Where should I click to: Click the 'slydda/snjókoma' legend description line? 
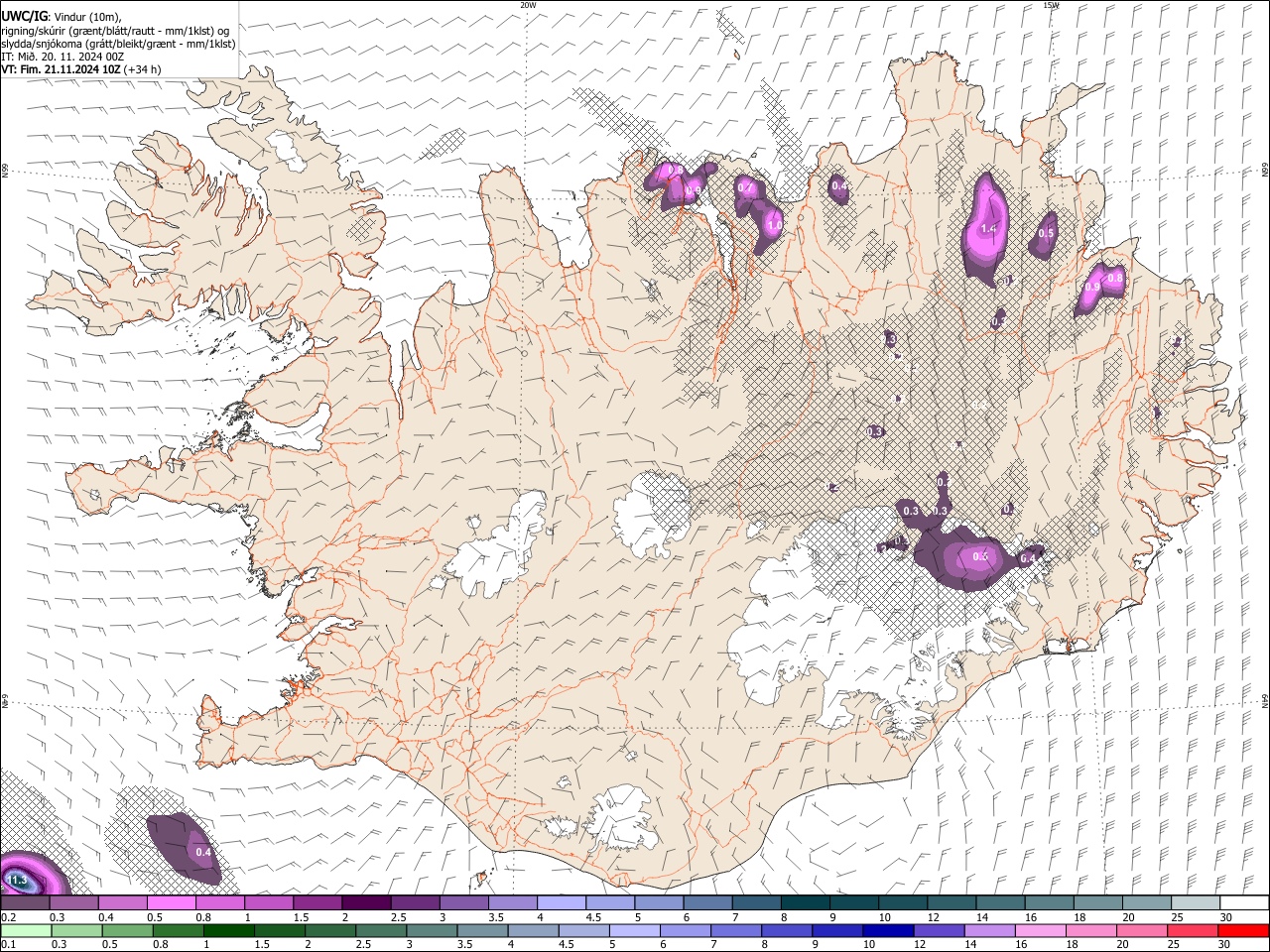(118, 44)
